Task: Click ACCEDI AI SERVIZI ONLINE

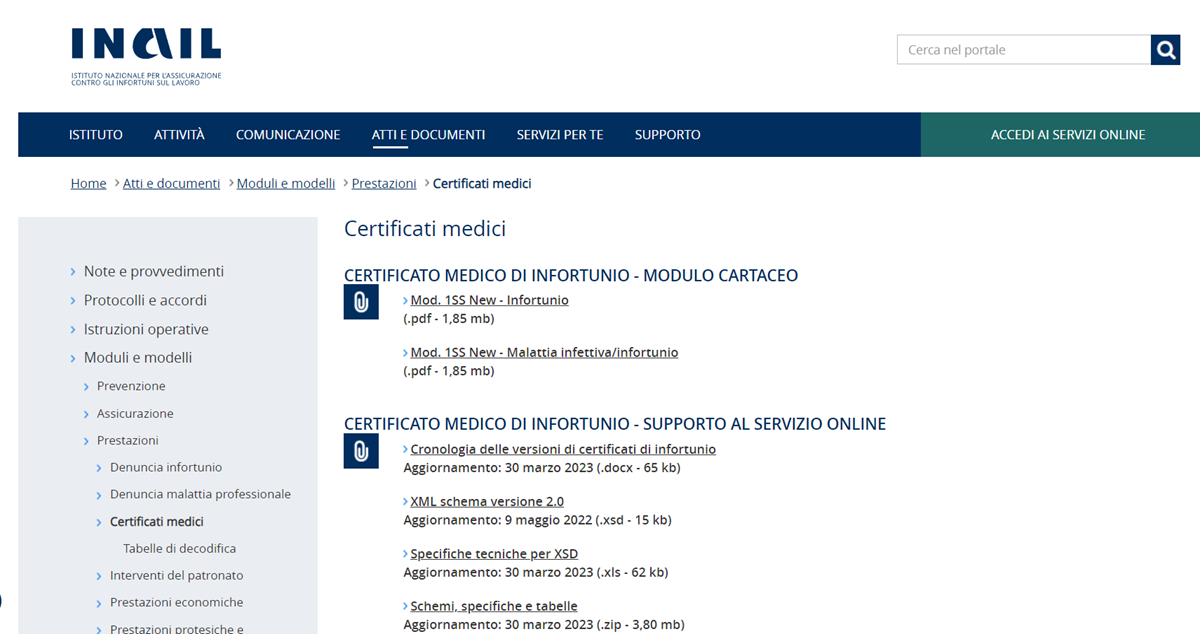Action: click(1058, 134)
